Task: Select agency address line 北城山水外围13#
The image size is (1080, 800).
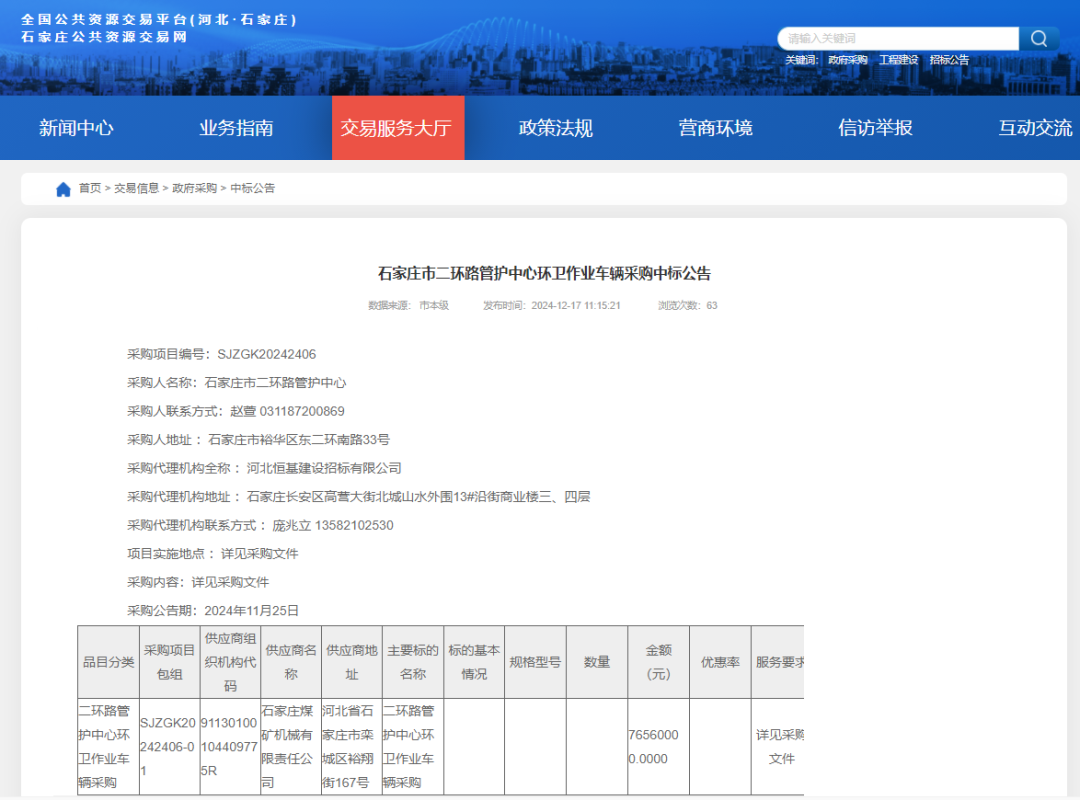Action: pos(359,497)
